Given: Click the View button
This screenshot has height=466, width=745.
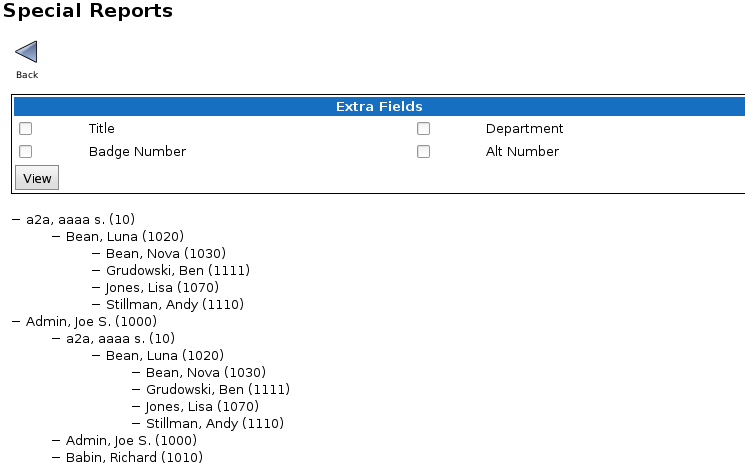Looking at the screenshot, I should [37, 178].
